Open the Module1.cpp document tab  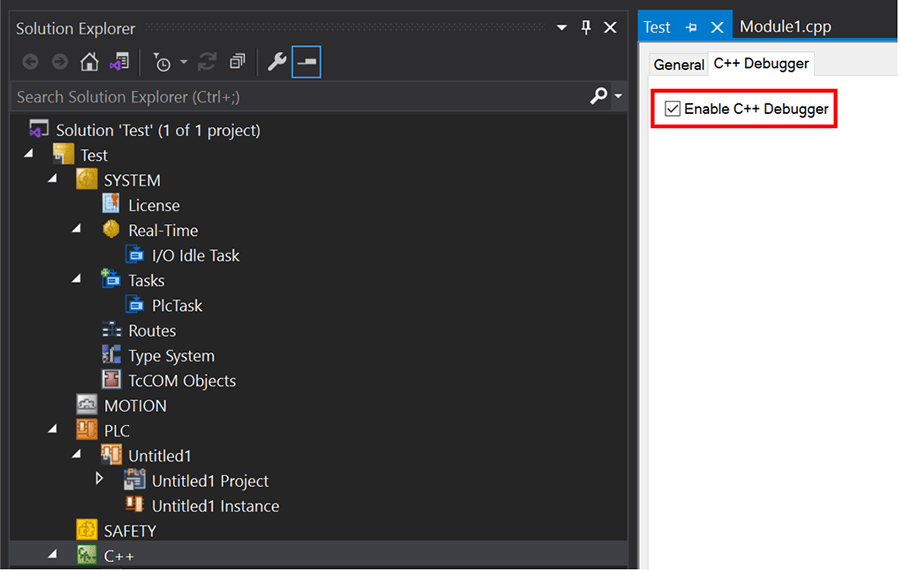pyautogui.click(x=785, y=26)
